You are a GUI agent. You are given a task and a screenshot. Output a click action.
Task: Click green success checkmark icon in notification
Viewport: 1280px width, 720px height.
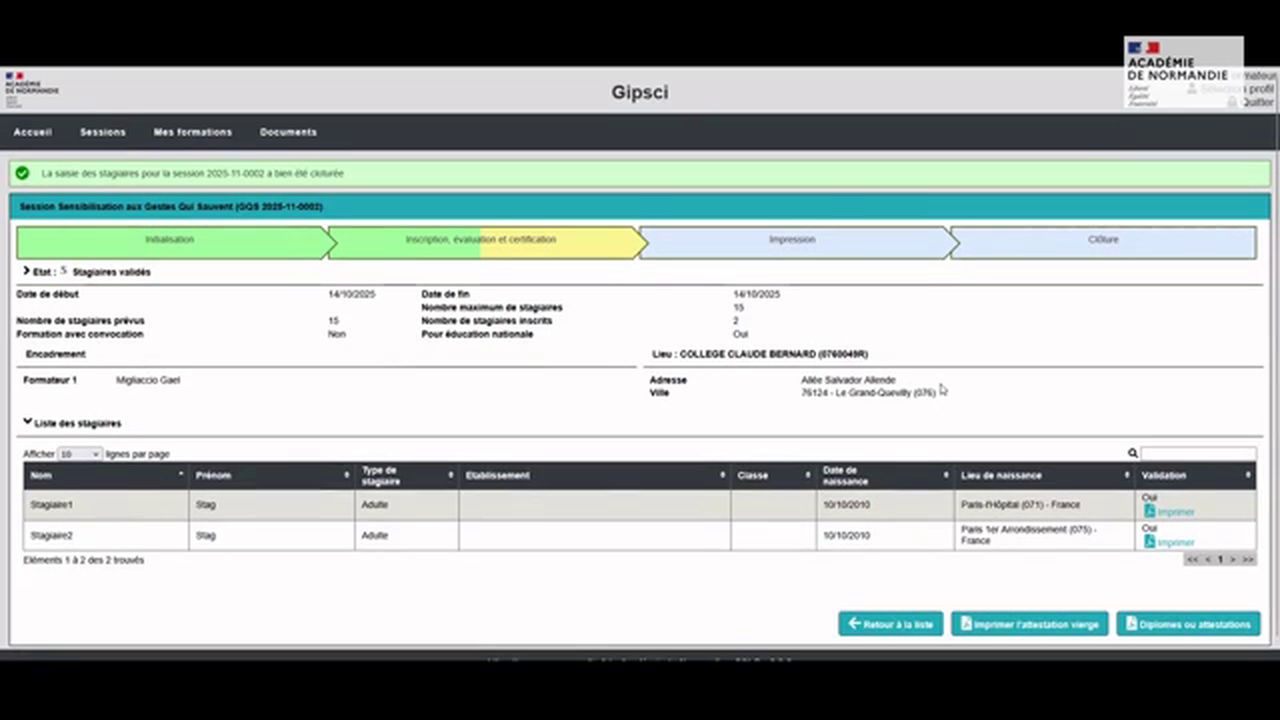pos(22,173)
